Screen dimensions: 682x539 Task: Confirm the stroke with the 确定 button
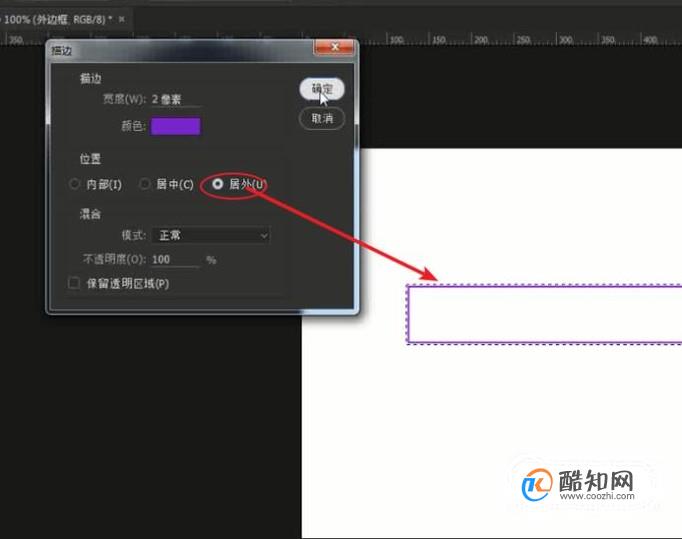click(x=322, y=89)
